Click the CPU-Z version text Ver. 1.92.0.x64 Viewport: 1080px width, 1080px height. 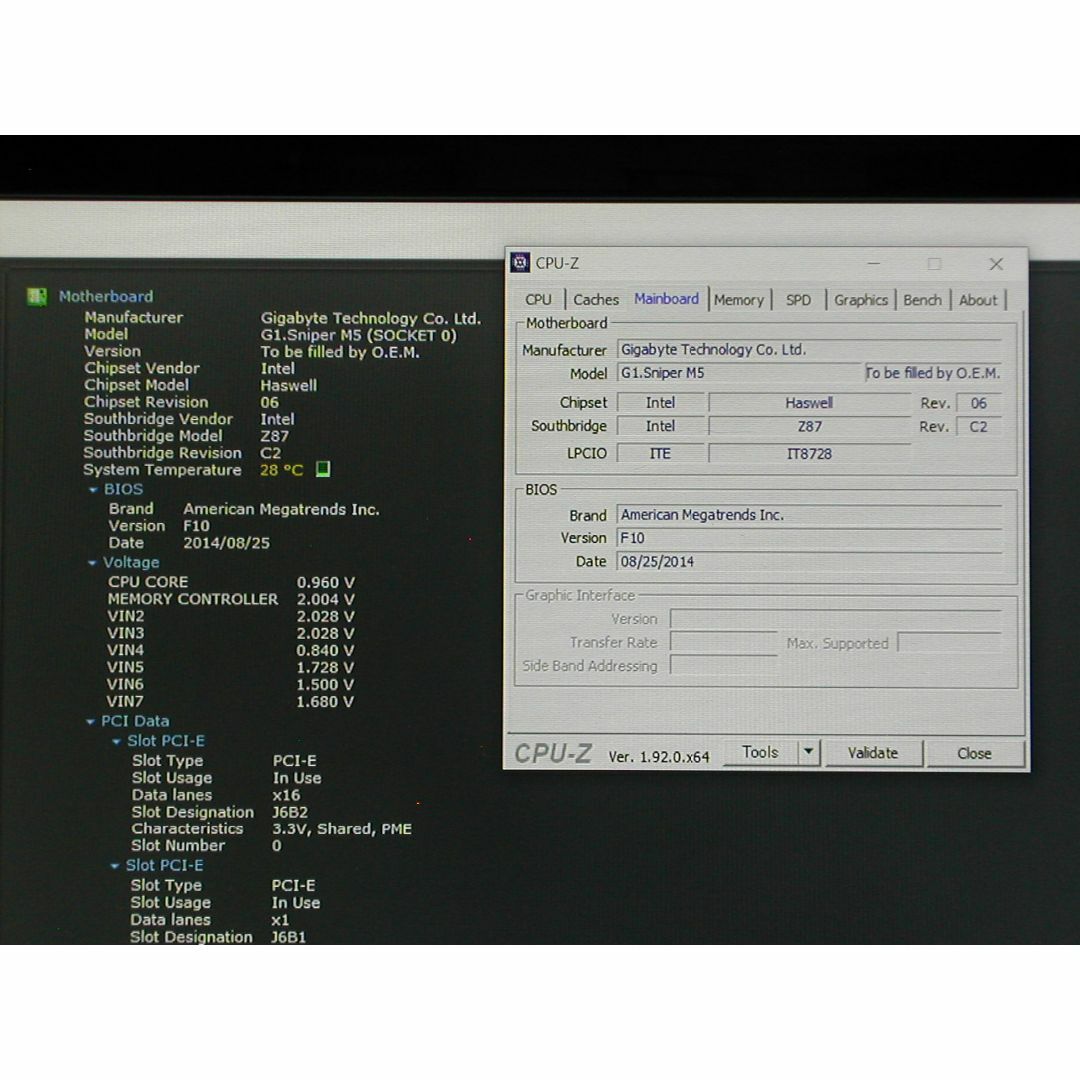pyautogui.click(x=658, y=757)
